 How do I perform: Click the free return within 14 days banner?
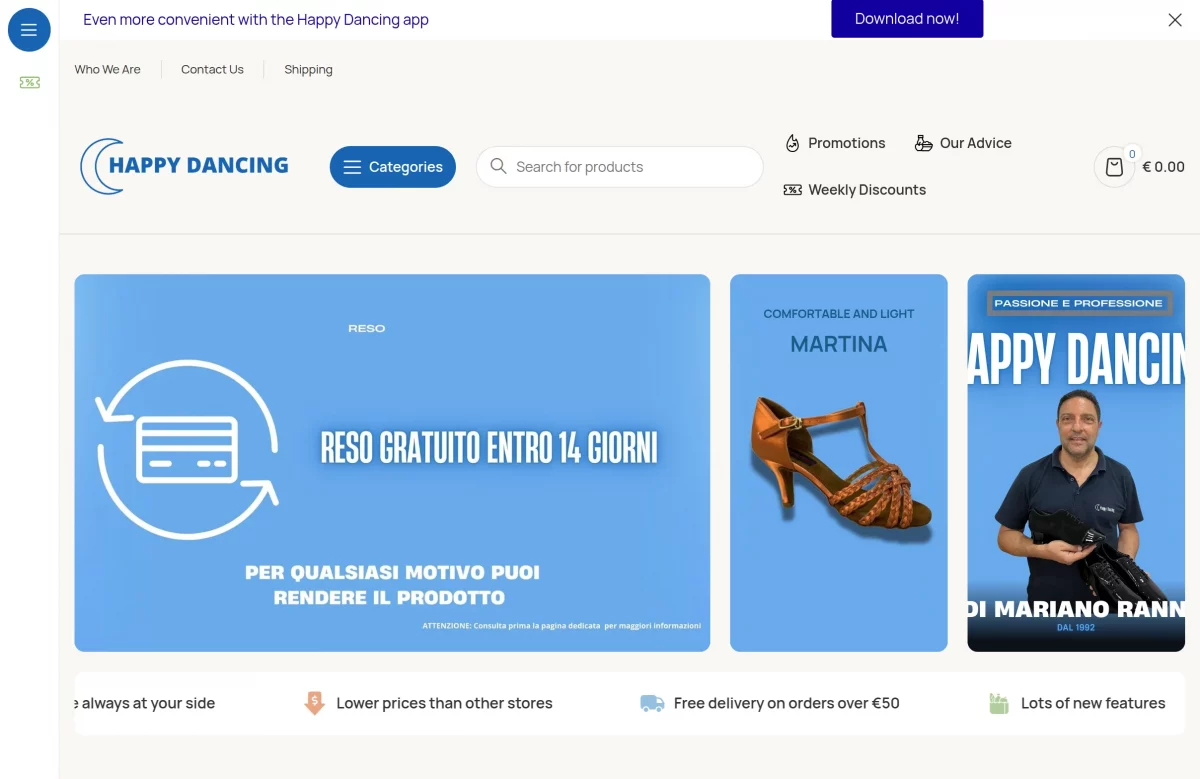(x=391, y=462)
